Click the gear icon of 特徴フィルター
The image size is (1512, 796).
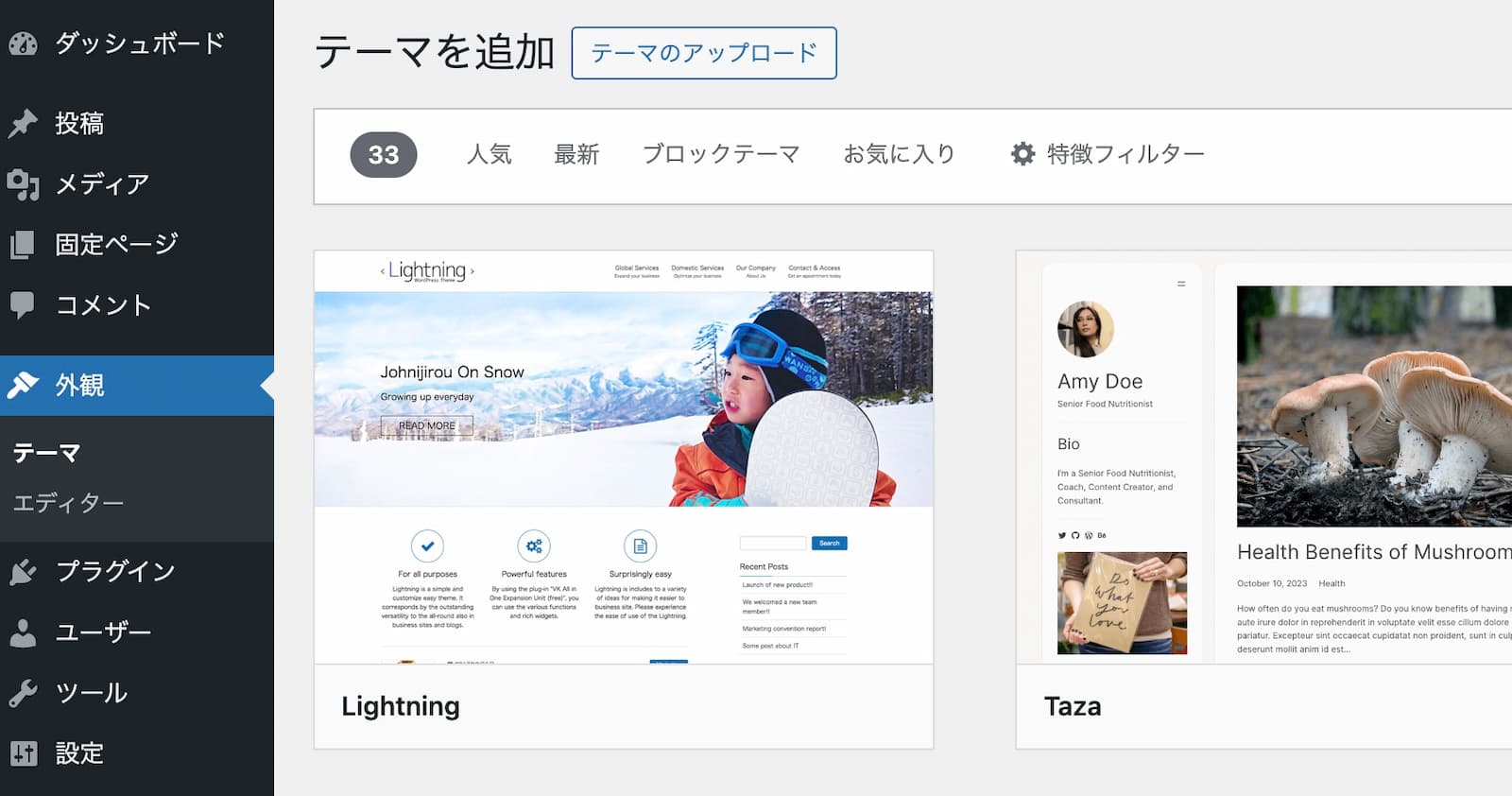1023,154
